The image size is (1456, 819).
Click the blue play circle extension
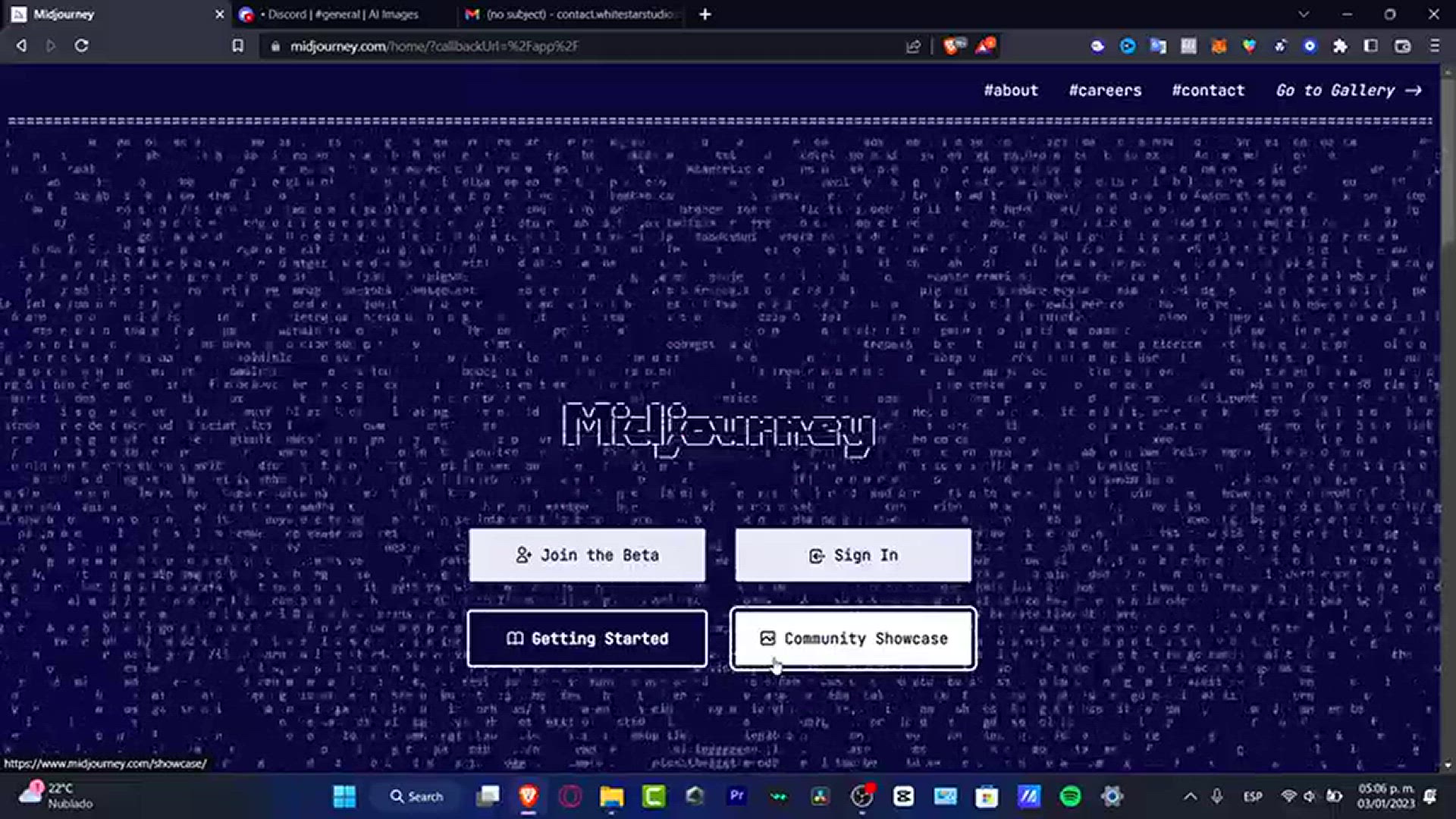(x=1128, y=46)
